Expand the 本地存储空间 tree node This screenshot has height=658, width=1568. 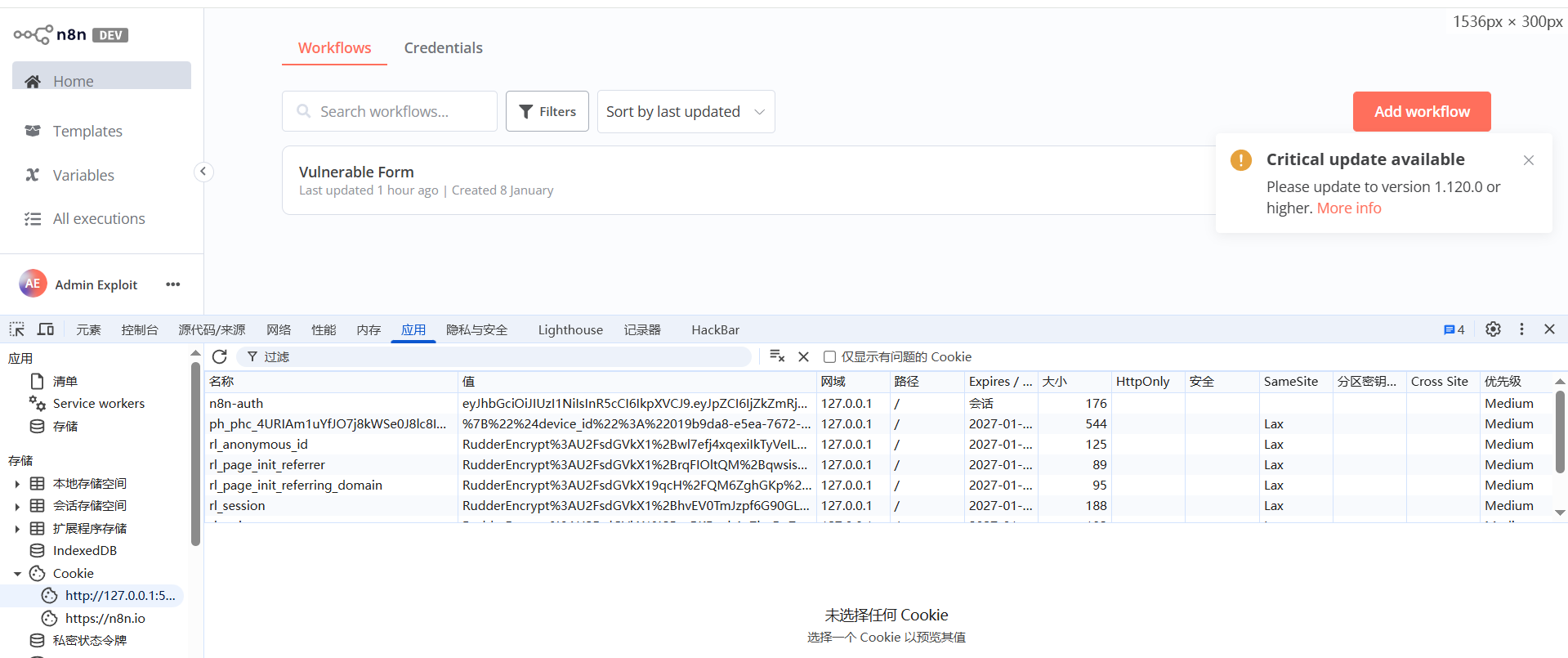(x=17, y=484)
